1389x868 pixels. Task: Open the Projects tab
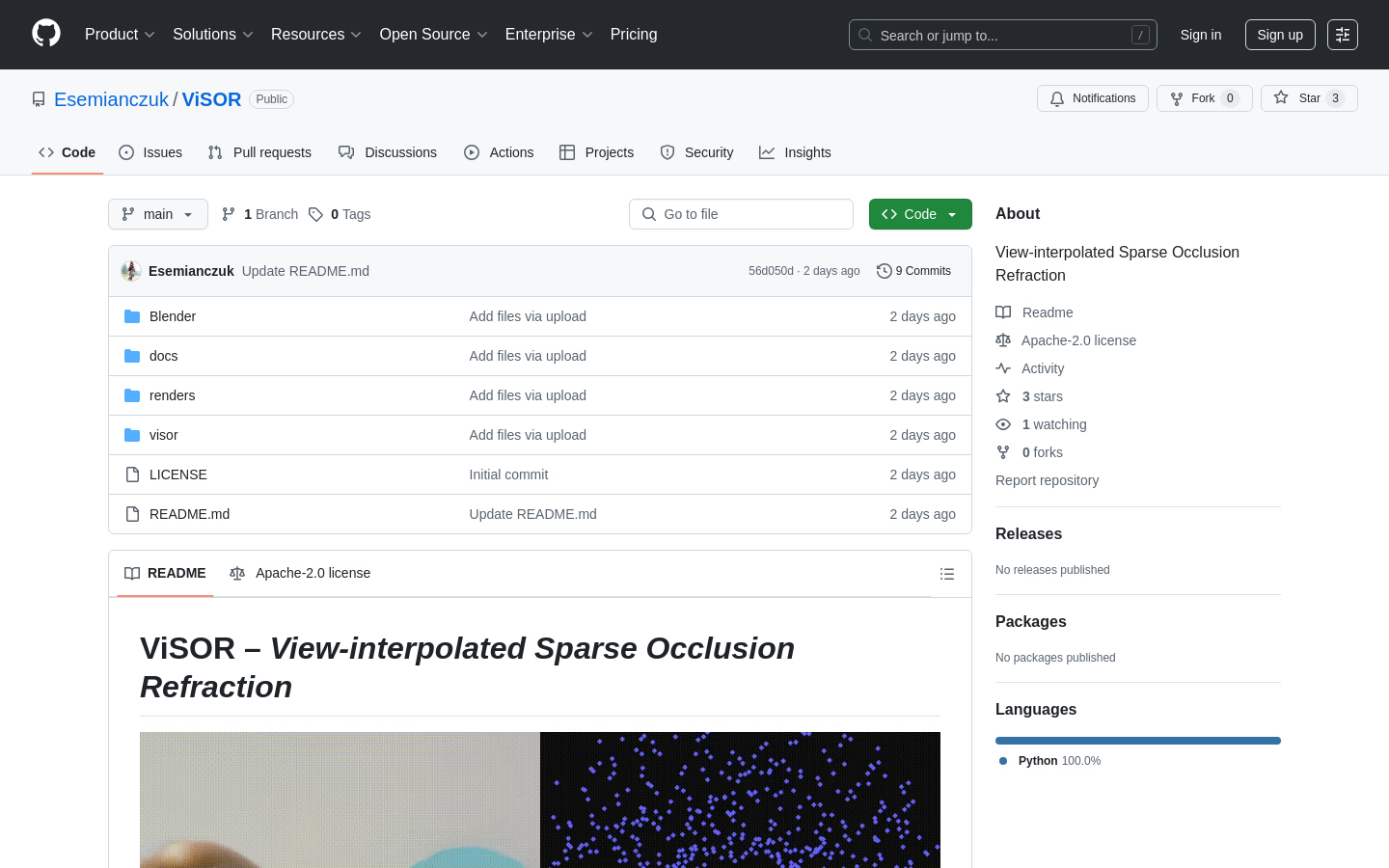(x=597, y=152)
